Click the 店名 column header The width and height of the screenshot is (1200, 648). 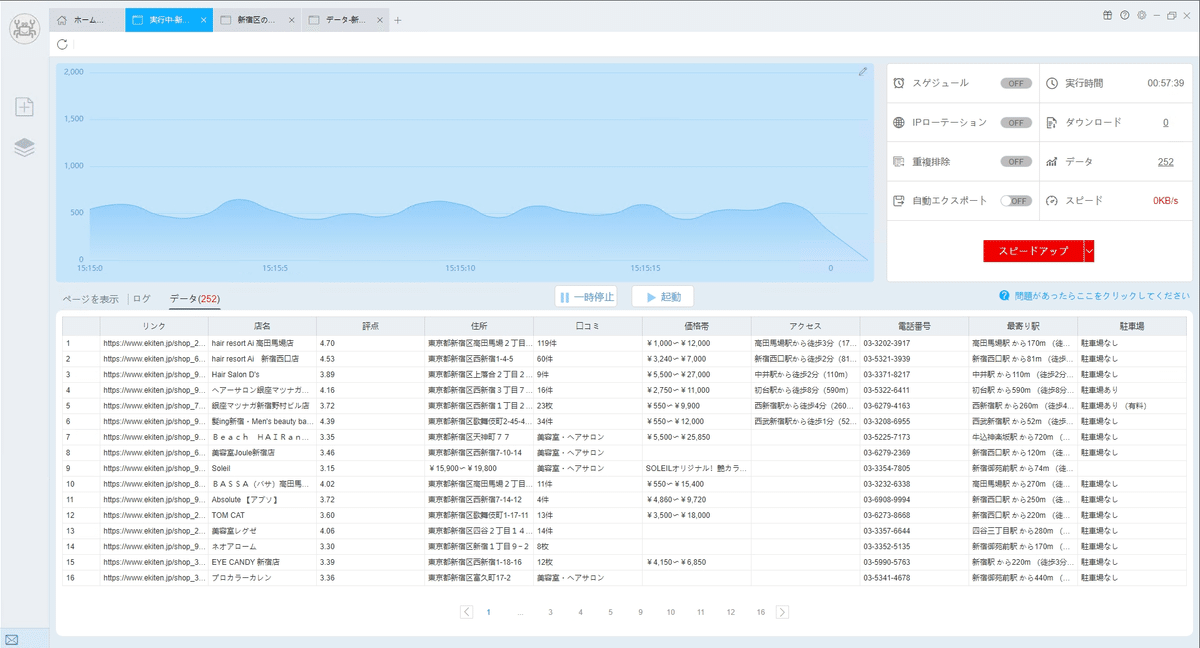coord(262,326)
